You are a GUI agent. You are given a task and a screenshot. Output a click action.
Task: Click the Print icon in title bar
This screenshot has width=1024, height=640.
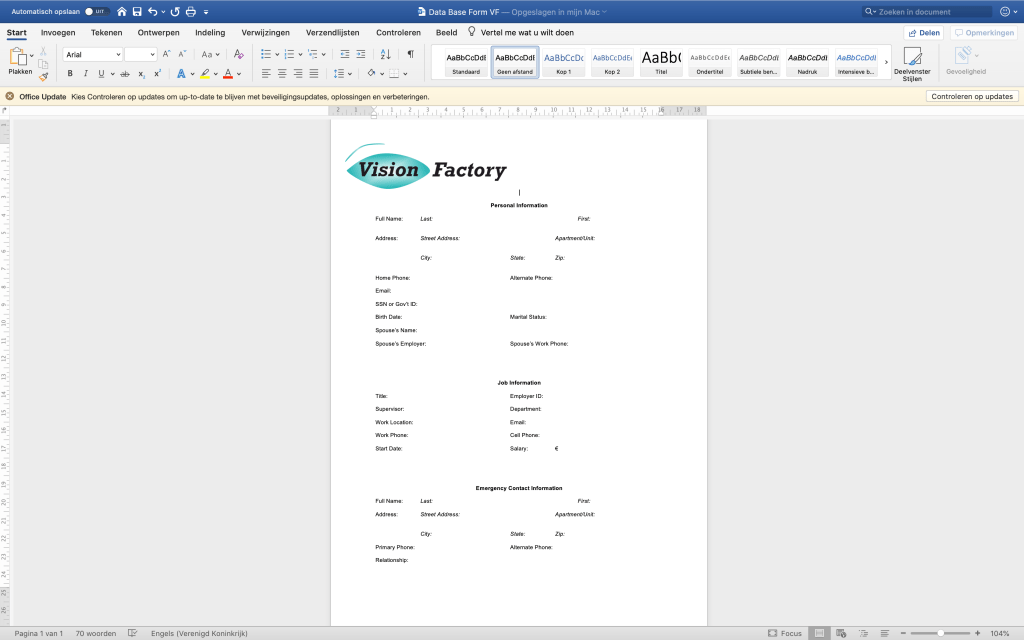(x=190, y=12)
